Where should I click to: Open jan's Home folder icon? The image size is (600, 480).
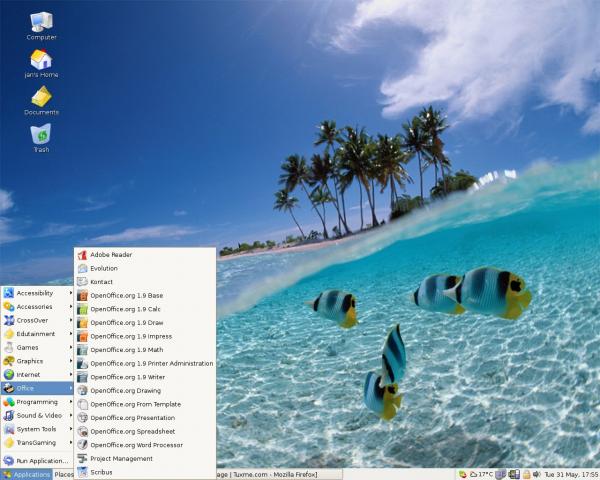pos(41,63)
